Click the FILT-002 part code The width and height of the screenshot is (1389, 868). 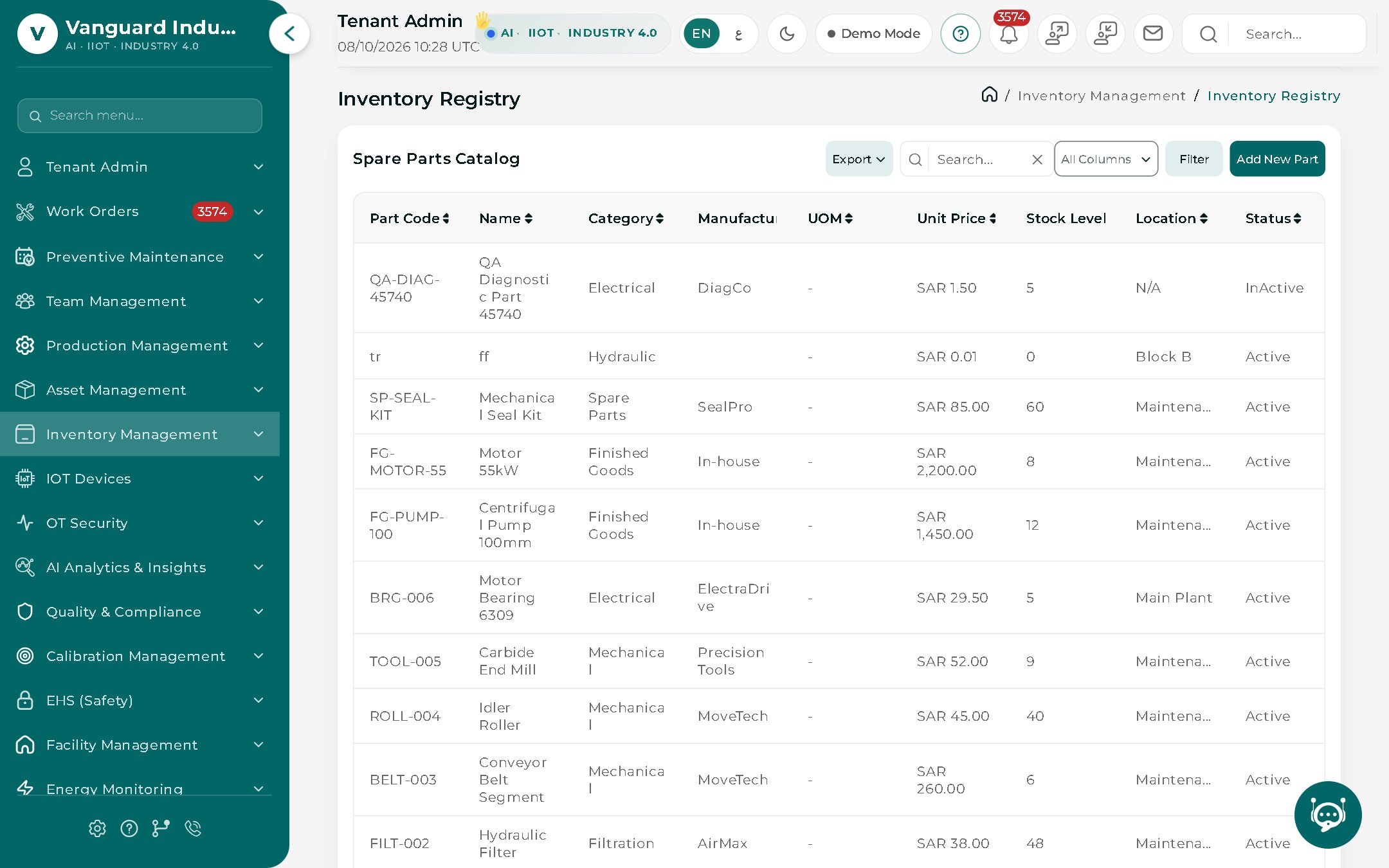click(399, 844)
